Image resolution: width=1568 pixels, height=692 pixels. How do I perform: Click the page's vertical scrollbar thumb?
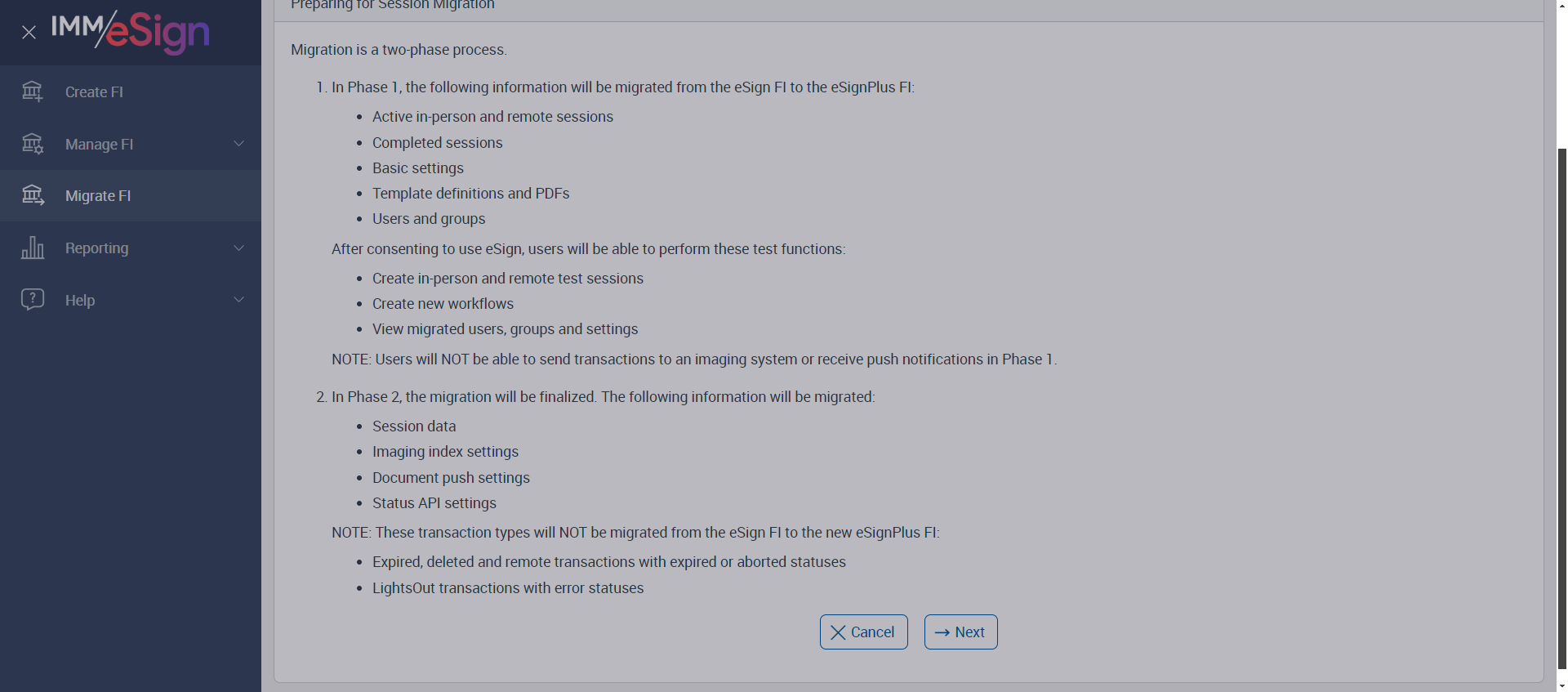coord(1562,409)
